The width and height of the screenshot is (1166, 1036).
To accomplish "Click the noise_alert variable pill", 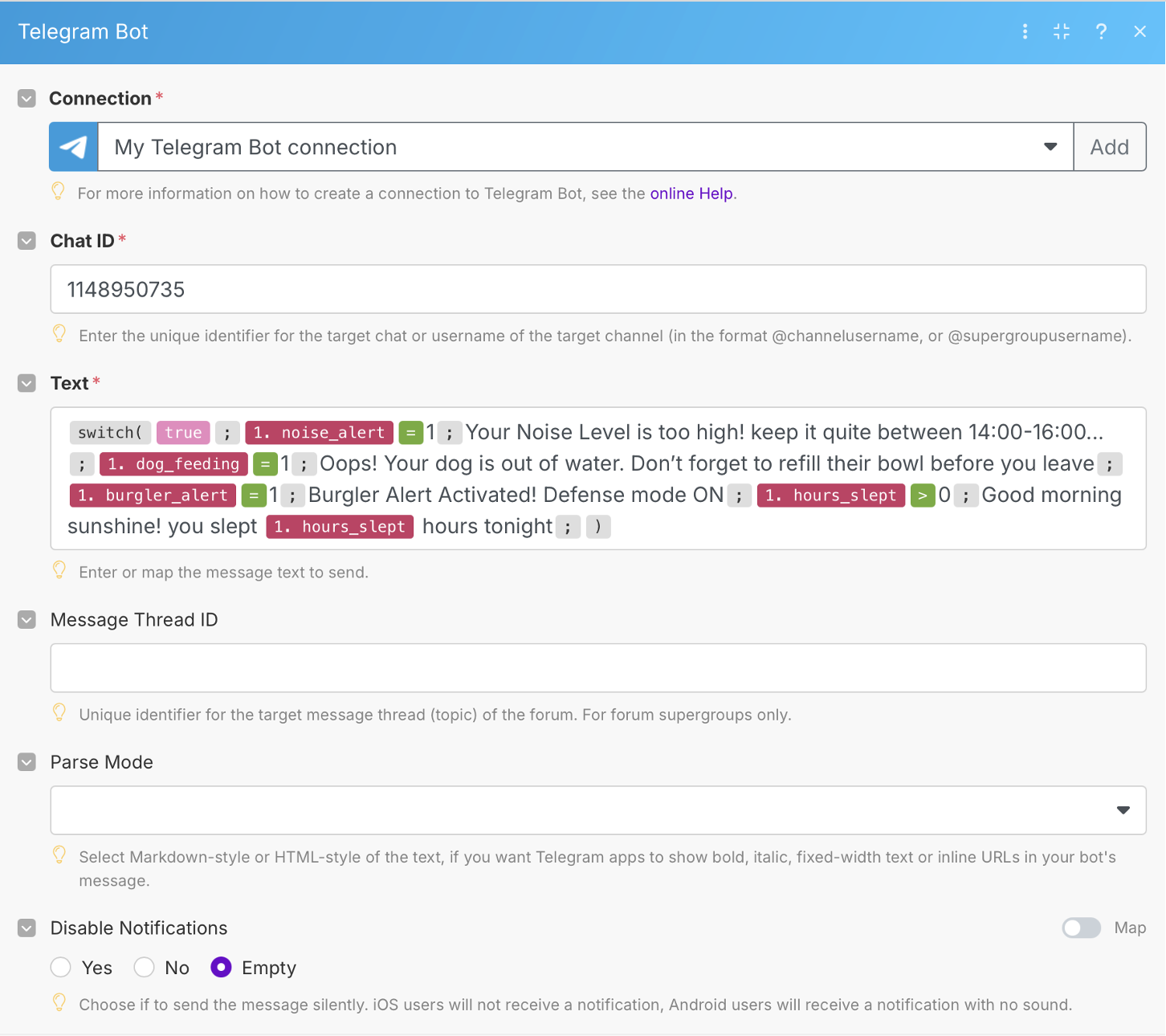I will 320,433.
